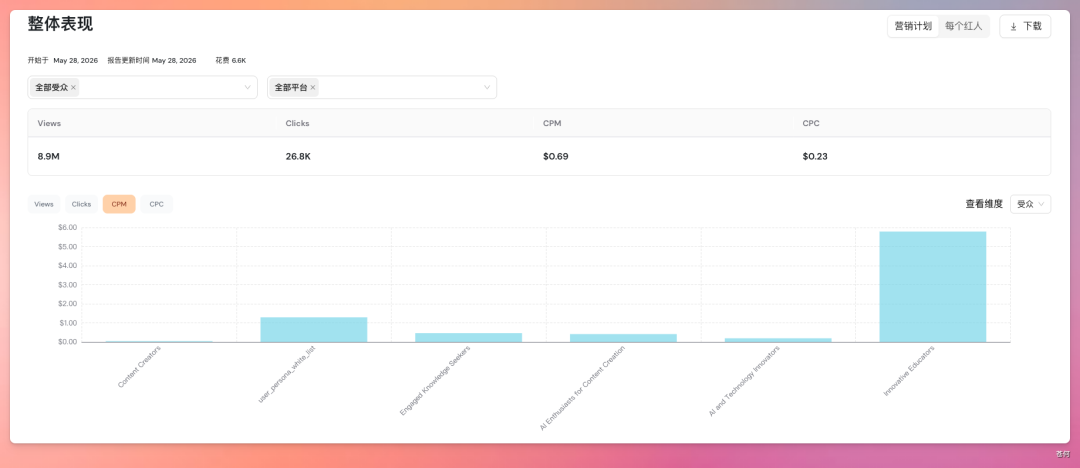
Task: Remove the 全部平台 tag with its x icon
Action: (x=313, y=88)
